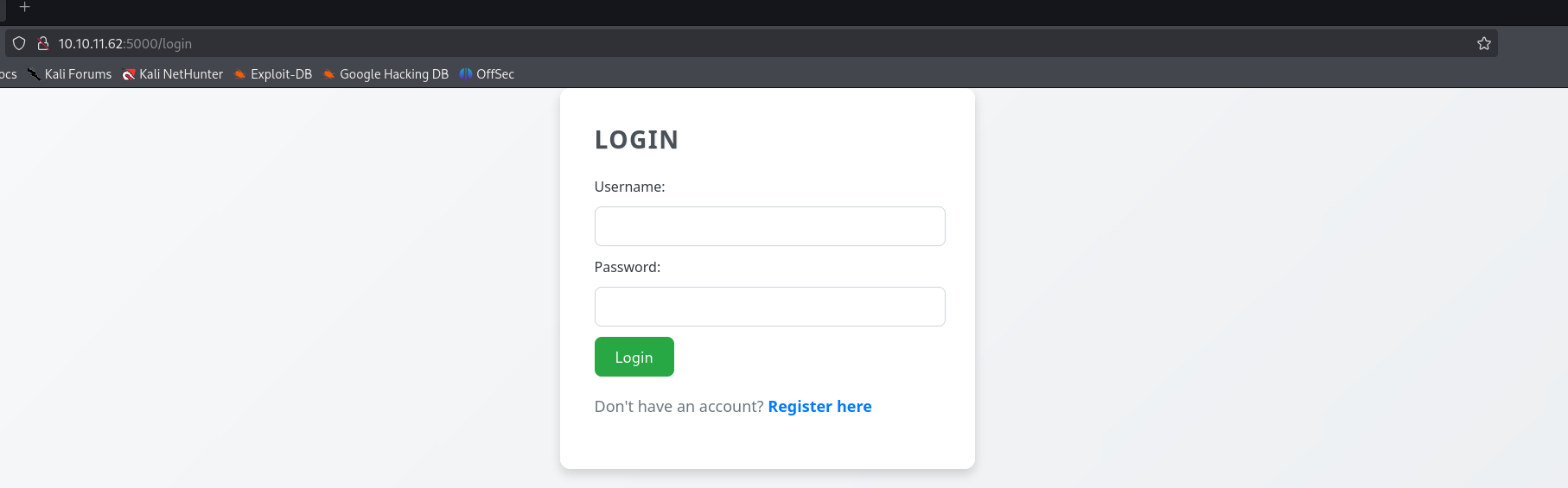Click the "Don't have an account?" text
This screenshot has width=1568, height=488.
click(x=679, y=406)
